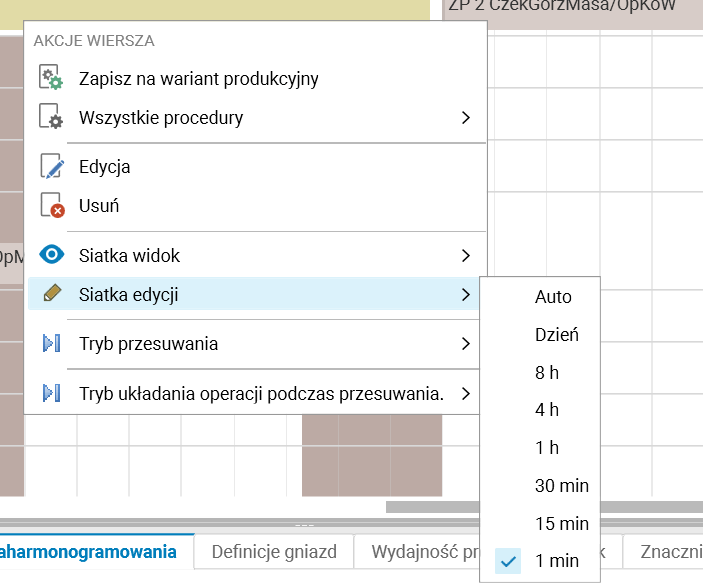Choose Zapisz na wariant produkcyjny
Viewport: 703px width, 587px height.
(199, 78)
